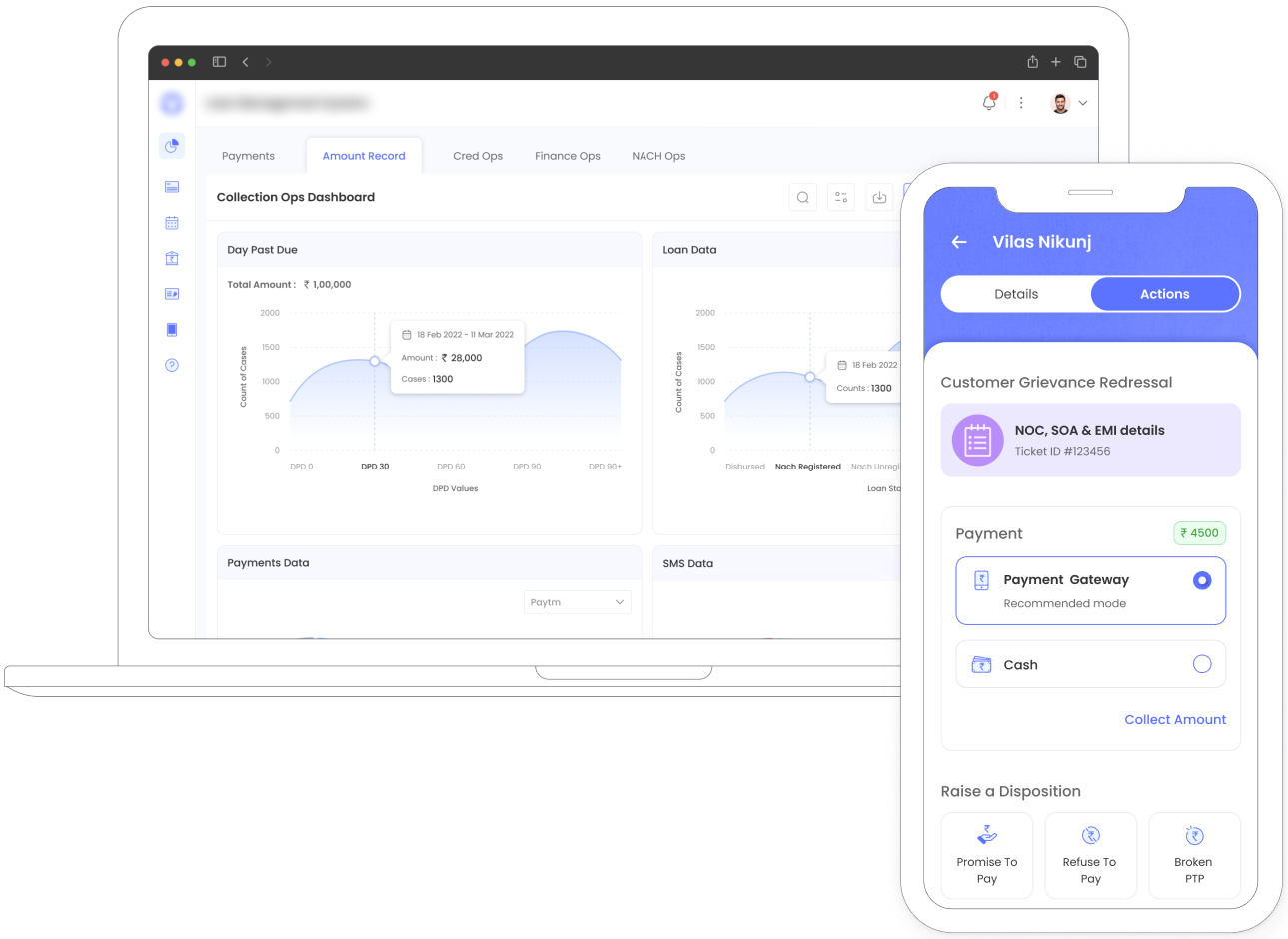Image resolution: width=1288 pixels, height=939 pixels.
Task: Click the search icon in Collection Ops Dashboard
Action: [802, 197]
